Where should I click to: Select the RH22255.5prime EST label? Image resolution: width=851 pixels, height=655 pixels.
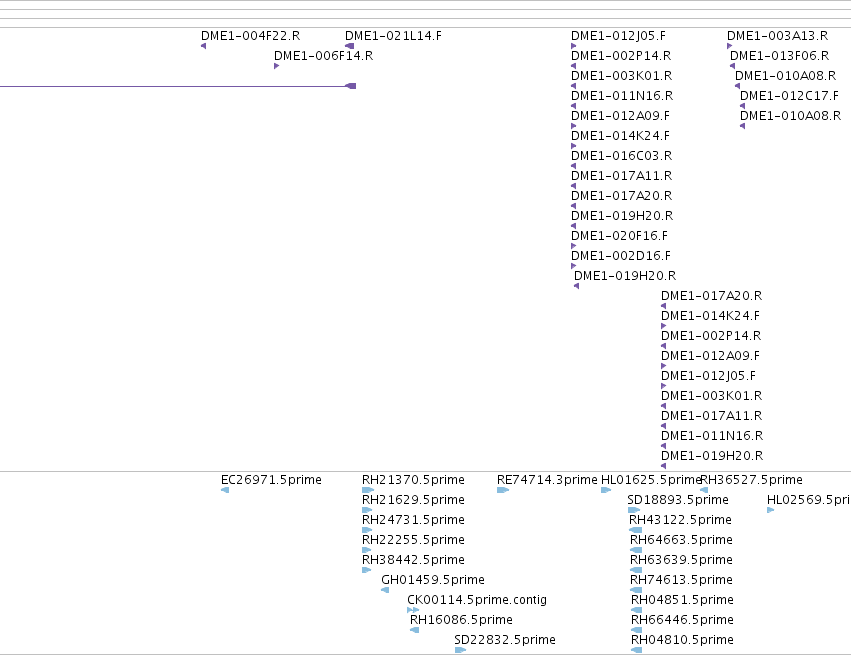pyautogui.click(x=413, y=540)
